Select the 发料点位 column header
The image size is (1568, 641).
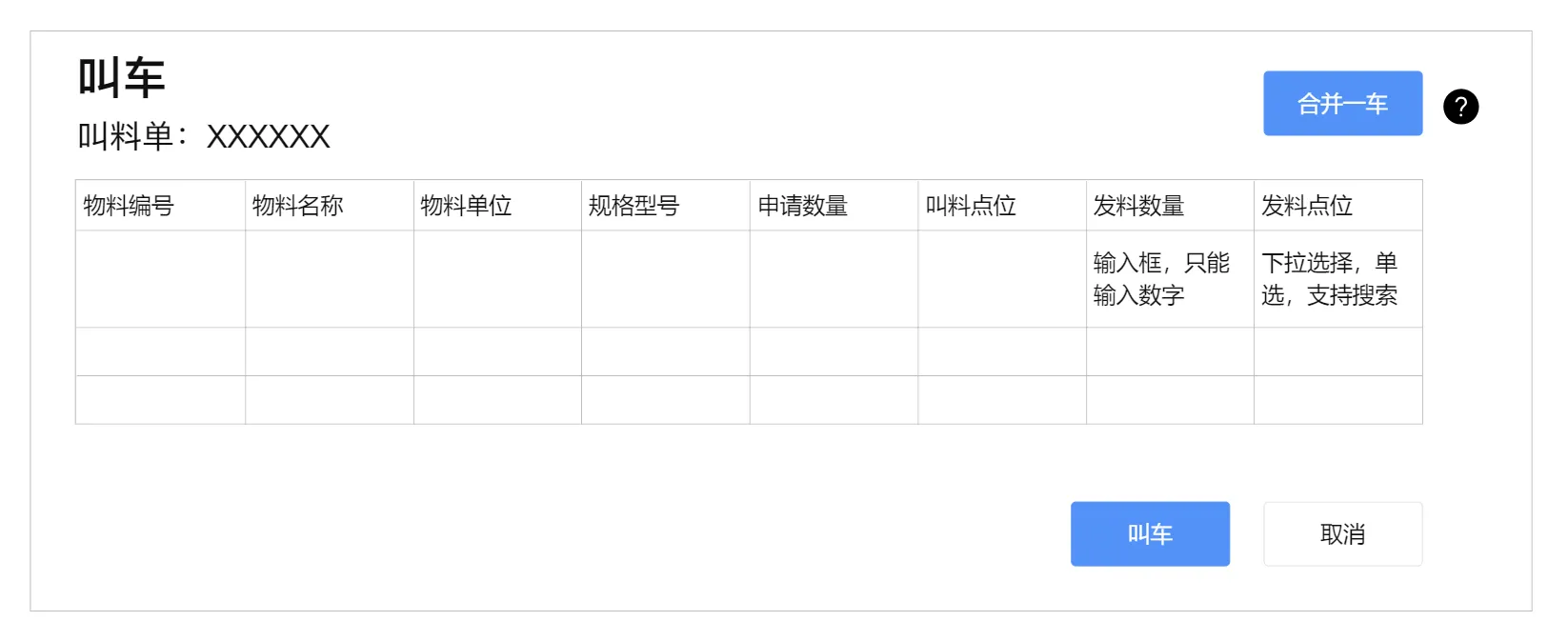pos(1337,206)
